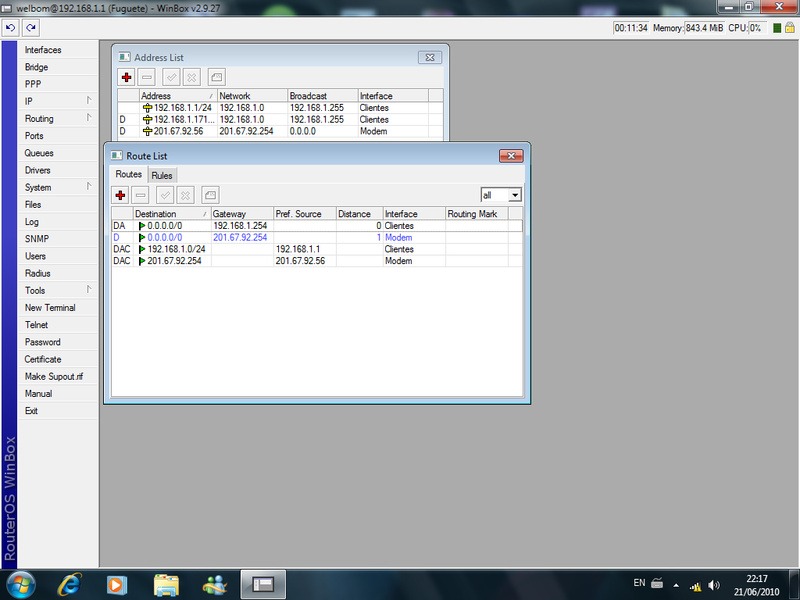Click the enable checkmark button in Address List
The image size is (800, 600).
[x=171, y=78]
